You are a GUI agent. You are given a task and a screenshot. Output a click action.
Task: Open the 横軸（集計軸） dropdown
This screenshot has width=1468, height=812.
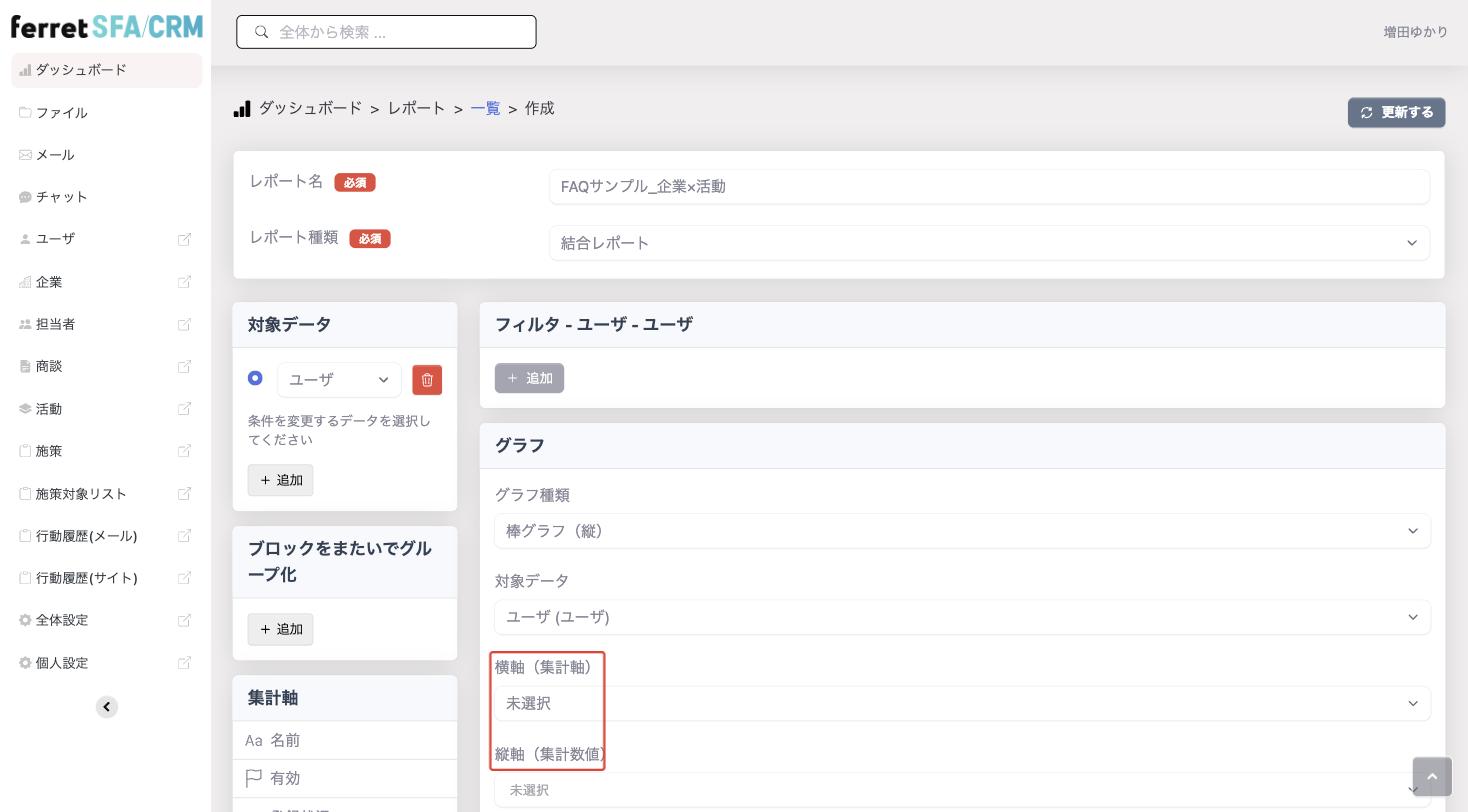[x=962, y=703]
